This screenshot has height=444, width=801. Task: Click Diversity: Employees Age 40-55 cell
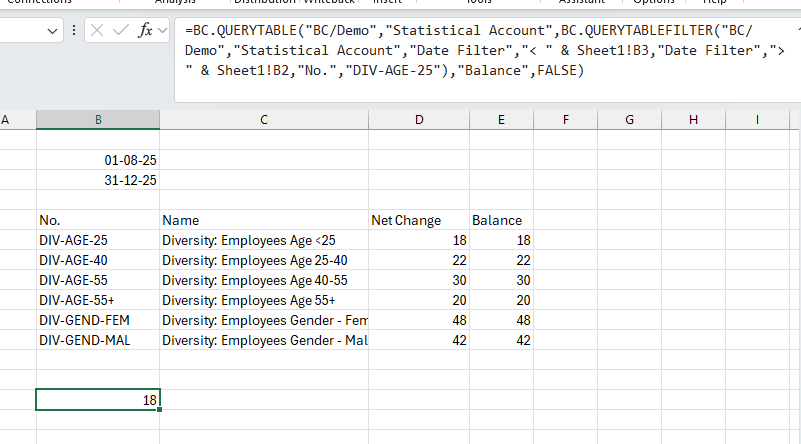click(x=264, y=280)
